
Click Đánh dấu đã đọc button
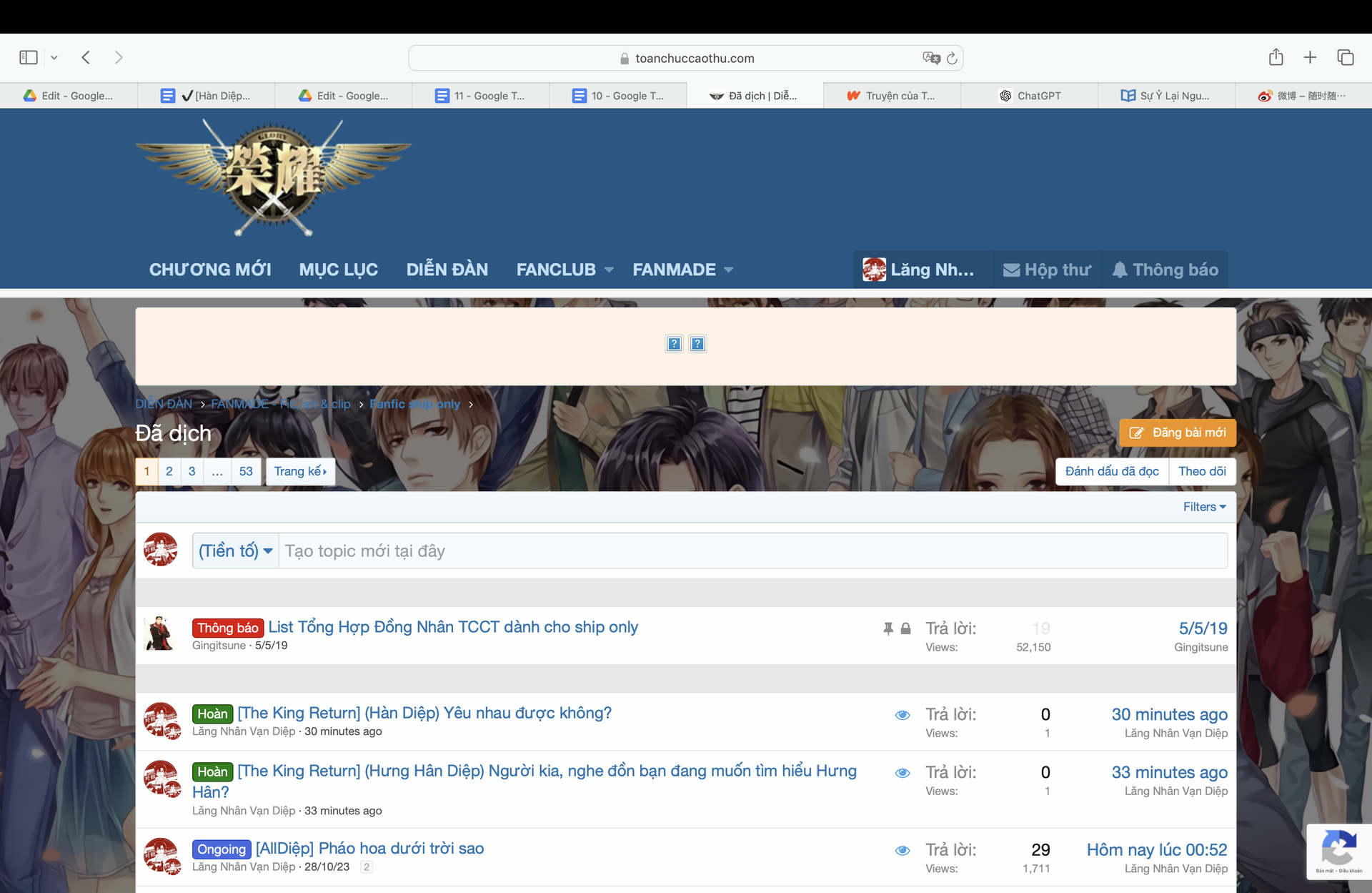point(1112,471)
